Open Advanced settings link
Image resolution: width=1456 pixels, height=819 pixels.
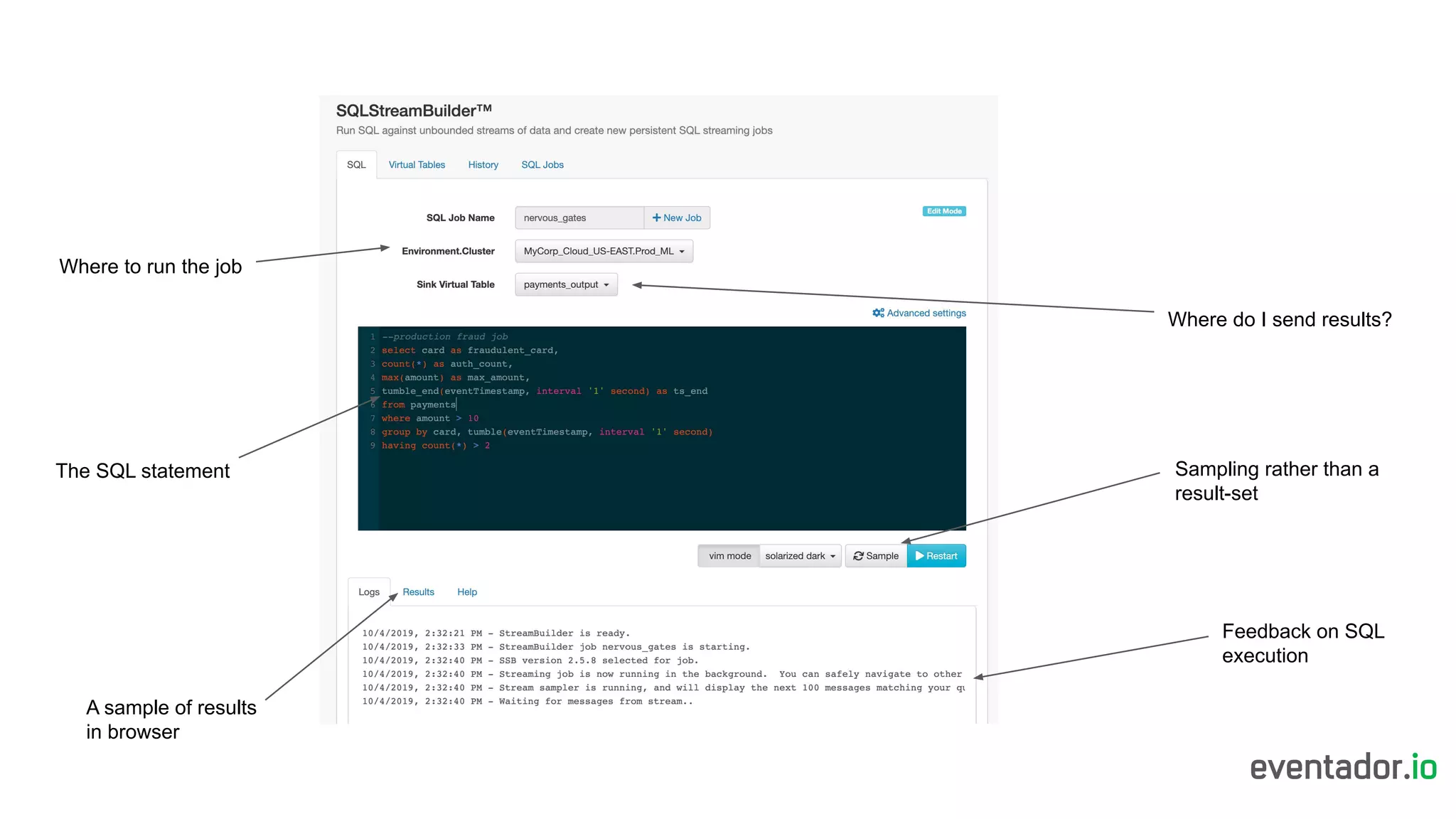pos(919,313)
